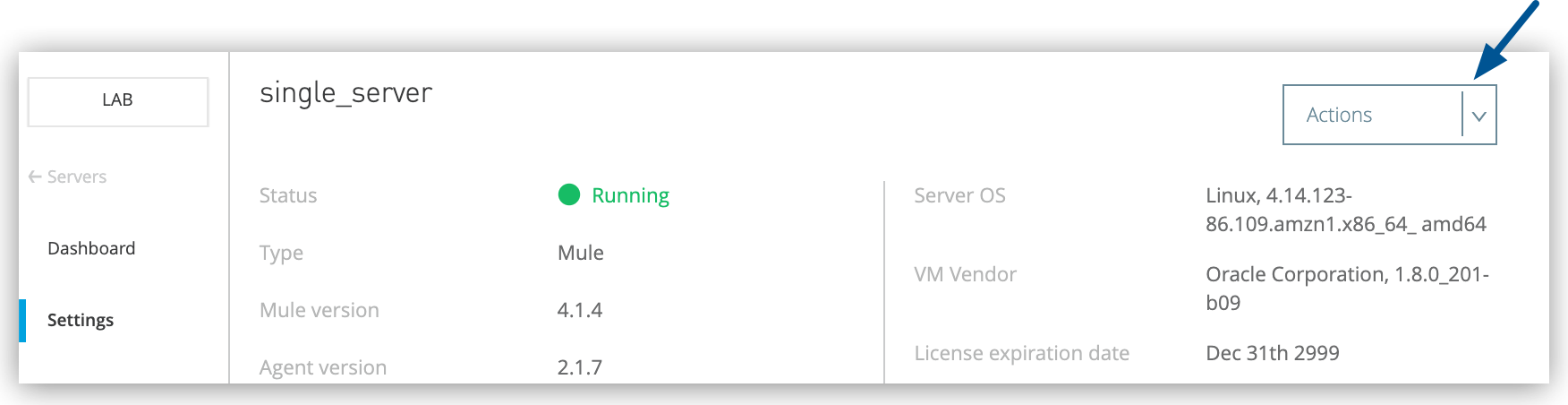
Task: Click the Server OS label
Action: tap(959, 195)
